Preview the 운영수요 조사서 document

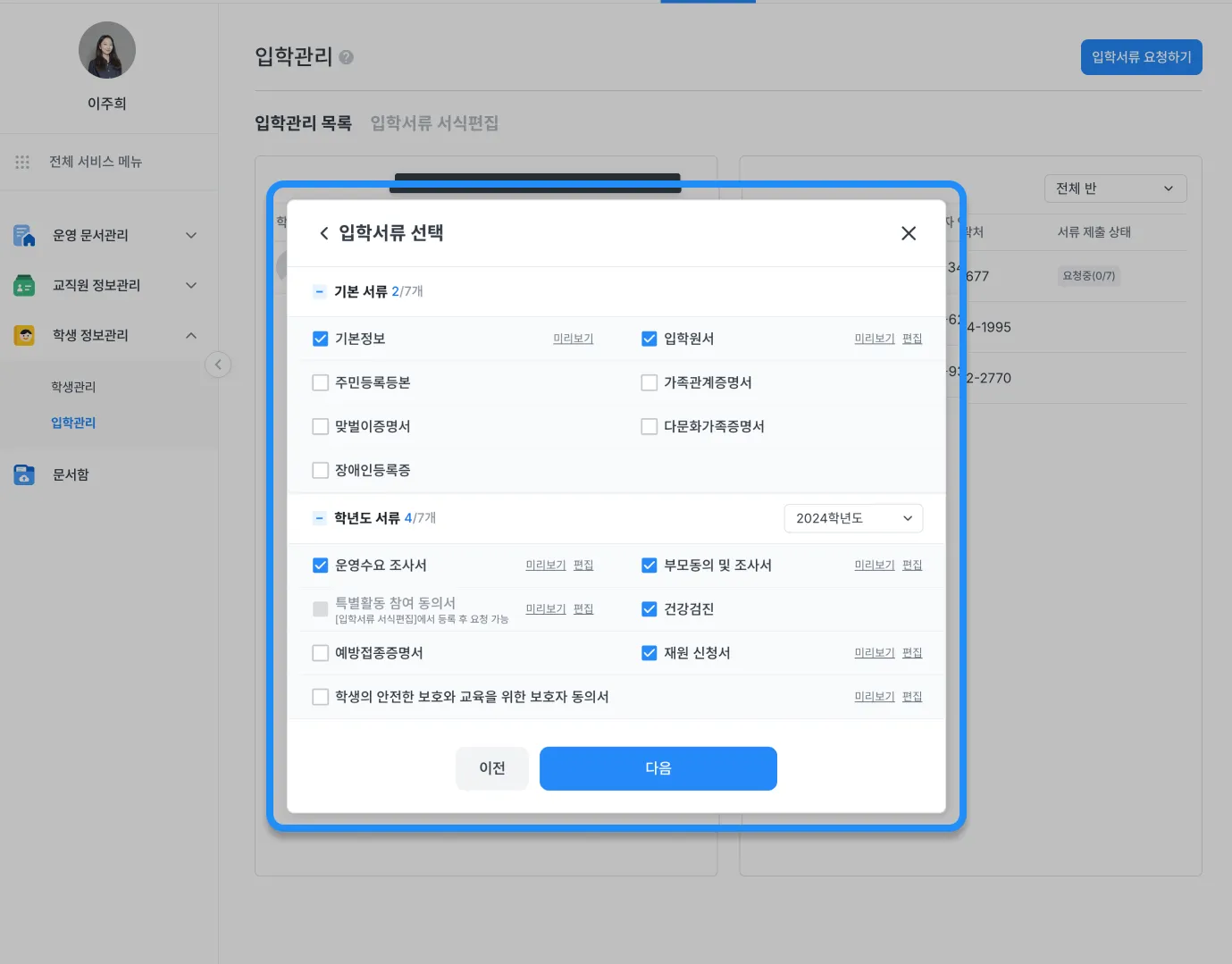coord(545,566)
